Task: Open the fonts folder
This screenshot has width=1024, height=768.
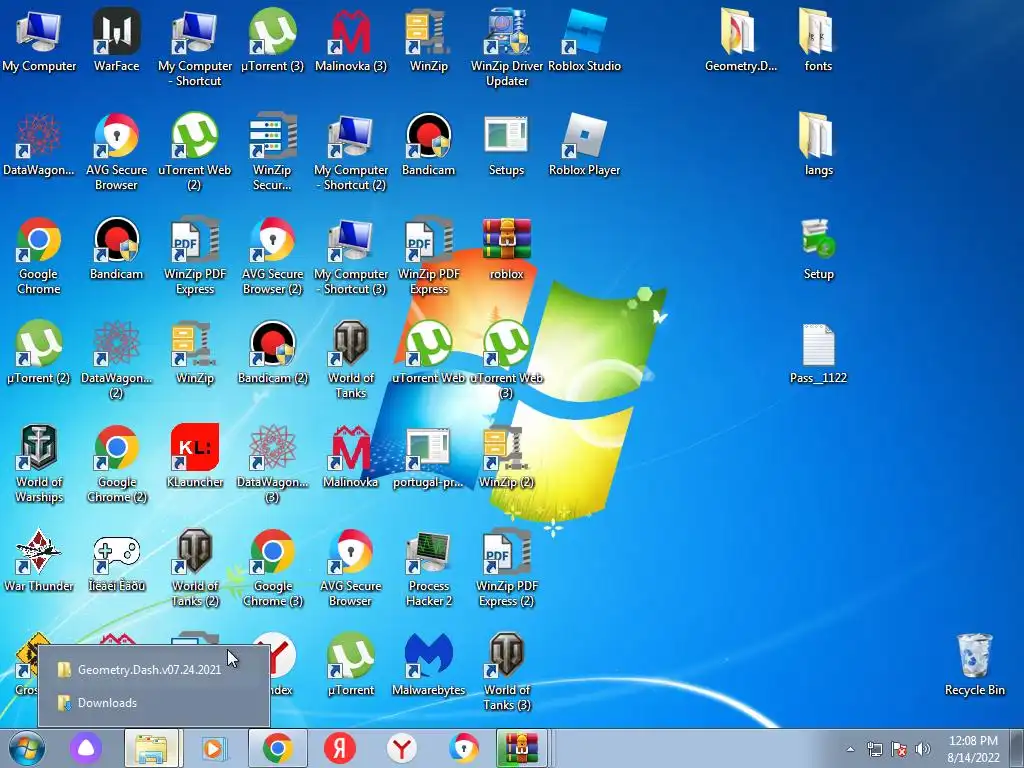Action: tap(818, 39)
